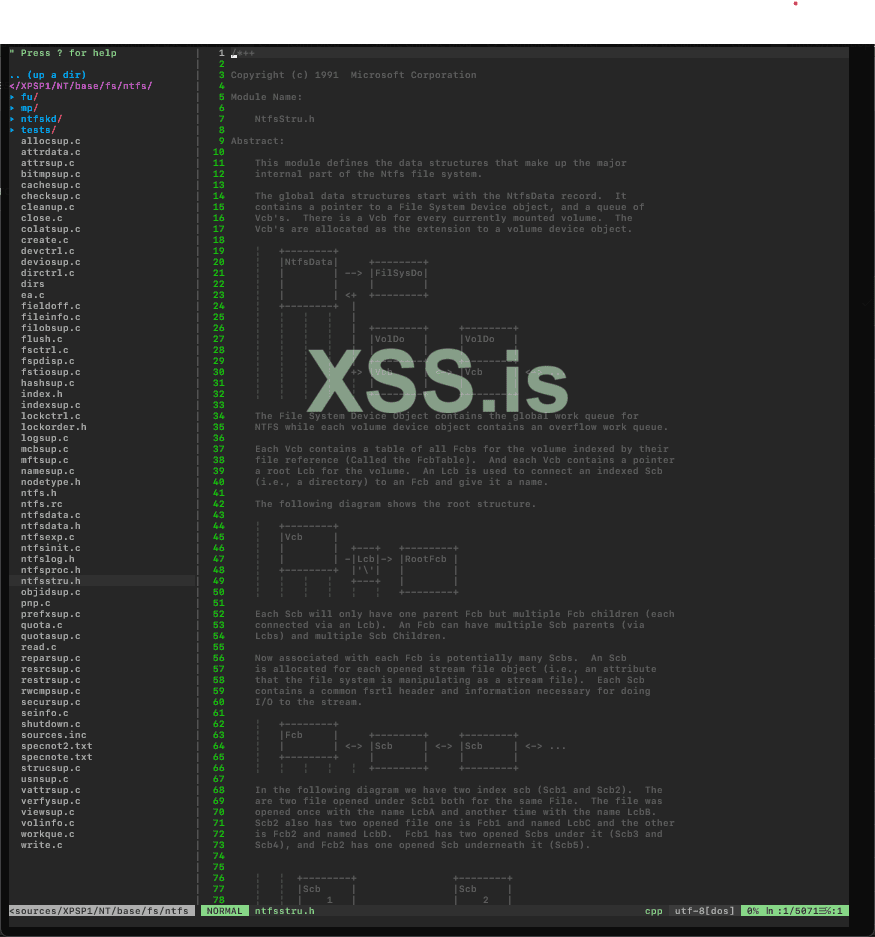Viewport: 875px width, 937px height.
Task: Open mftsup.c file
Action: [45, 460]
